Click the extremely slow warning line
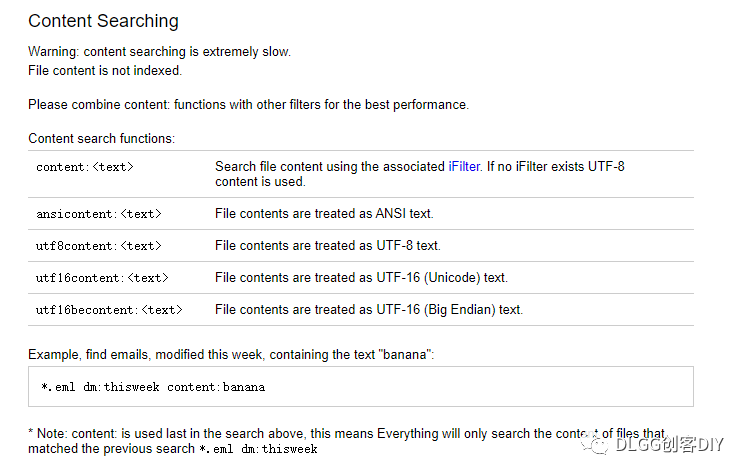Screen dimensions: 747x476 [159, 52]
